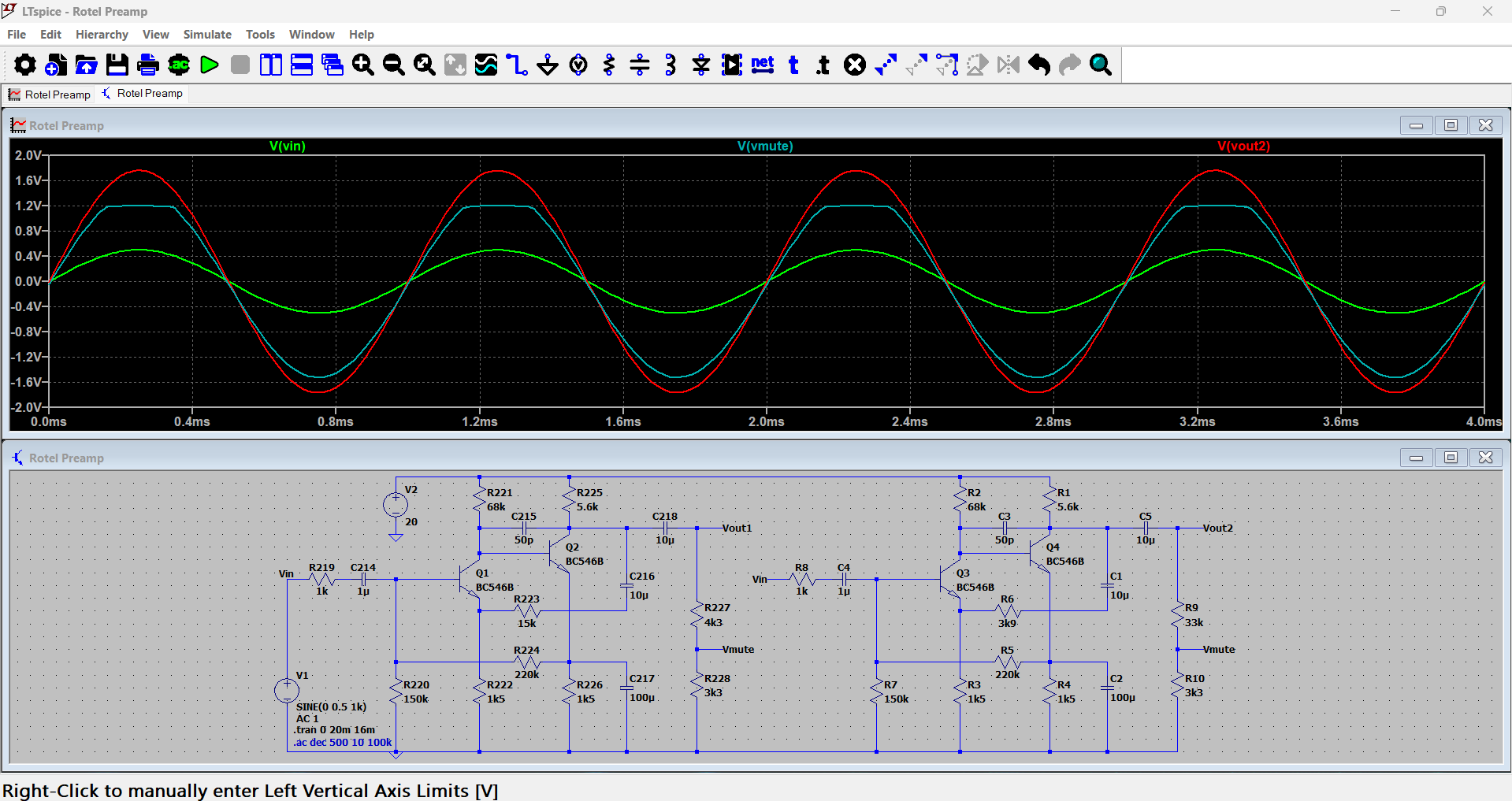Click the 2.0V vertical axis label
Image resolution: width=1512 pixels, height=801 pixels.
28,155
